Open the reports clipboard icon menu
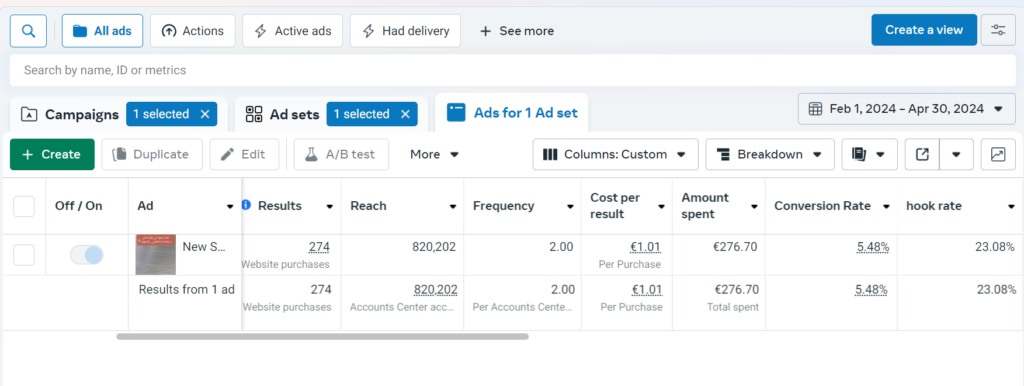This screenshot has height=386, width=1024. click(869, 154)
